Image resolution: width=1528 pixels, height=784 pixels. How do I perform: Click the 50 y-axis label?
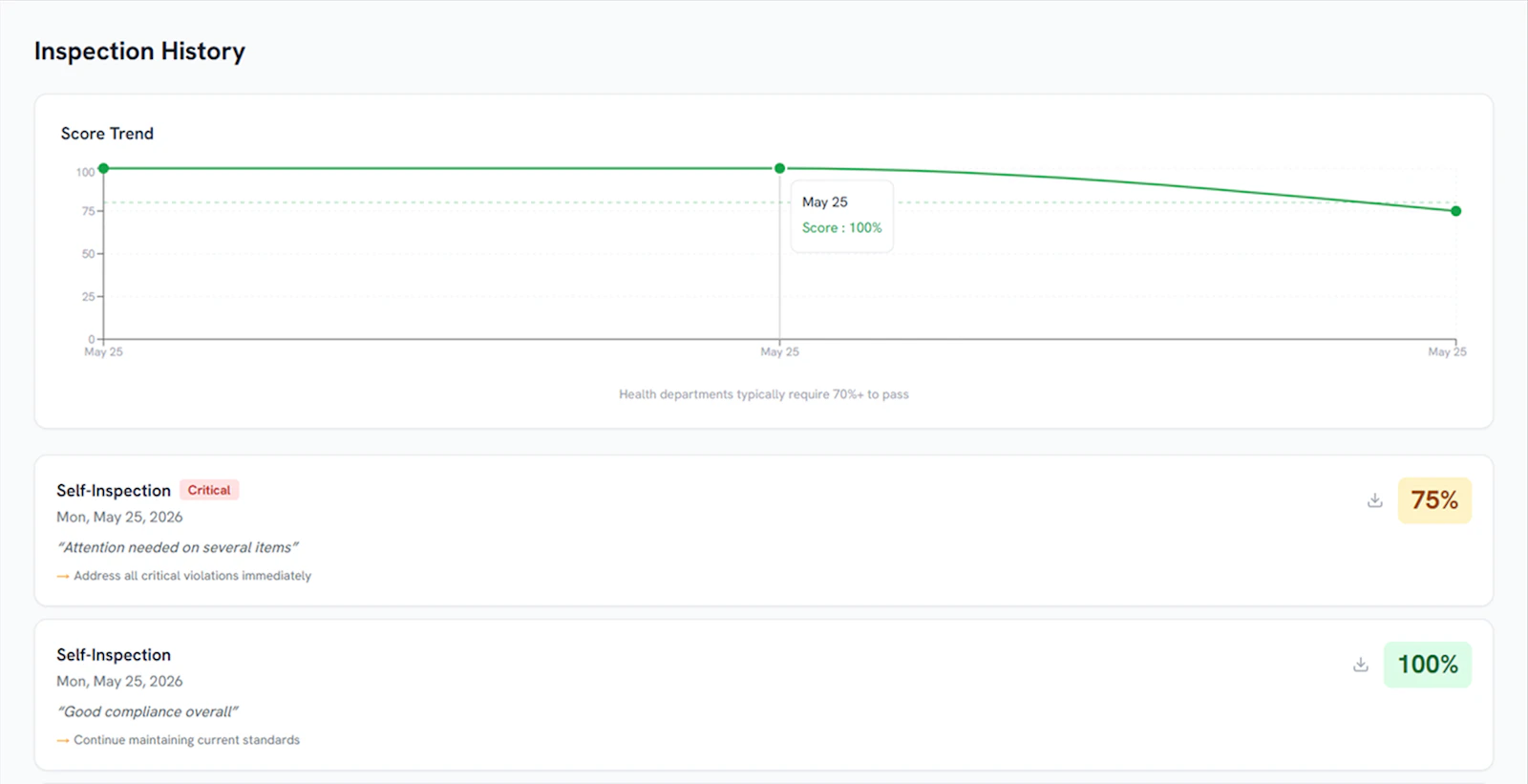tap(88, 254)
